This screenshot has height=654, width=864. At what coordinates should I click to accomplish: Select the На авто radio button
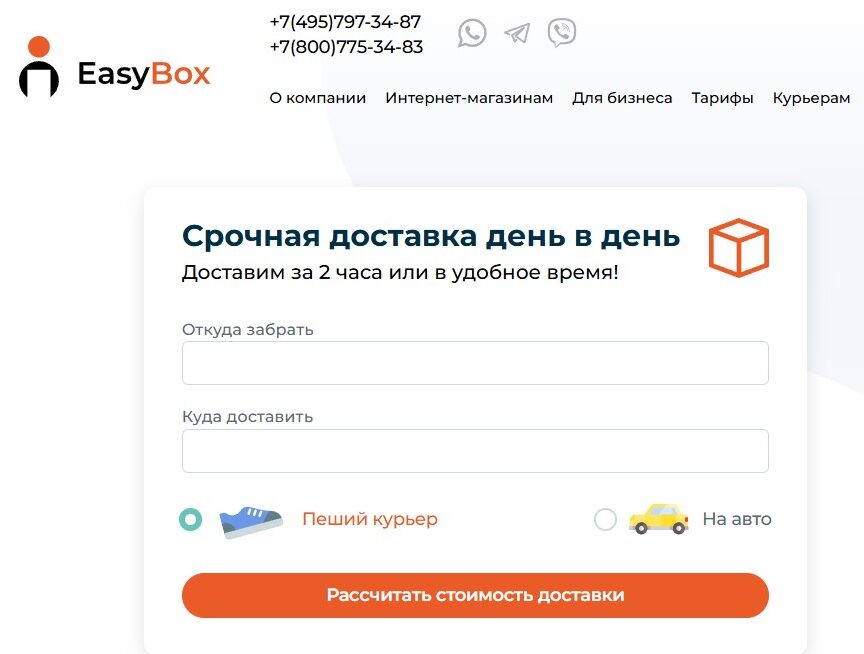click(x=605, y=519)
